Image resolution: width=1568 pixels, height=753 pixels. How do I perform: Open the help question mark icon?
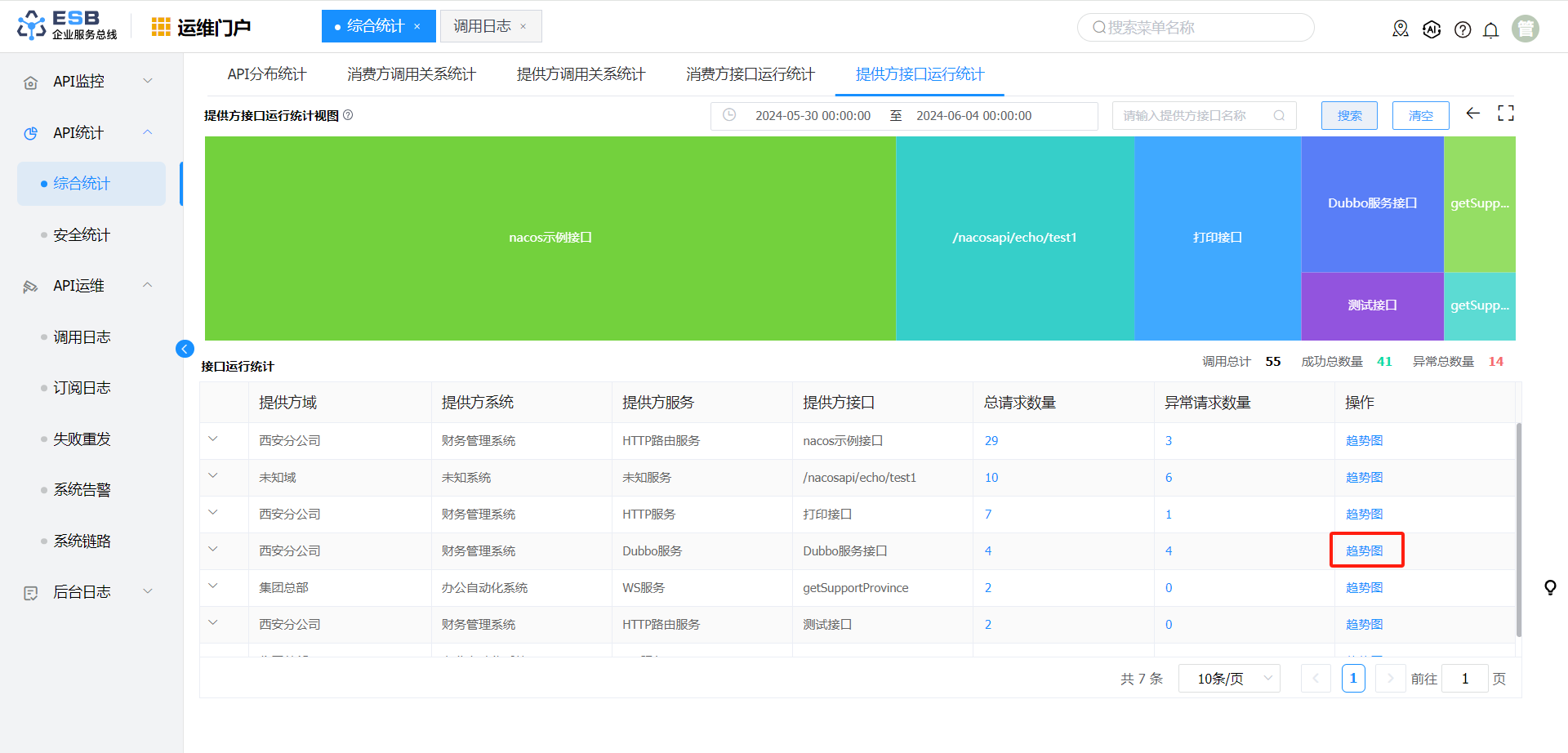(1463, 30)
